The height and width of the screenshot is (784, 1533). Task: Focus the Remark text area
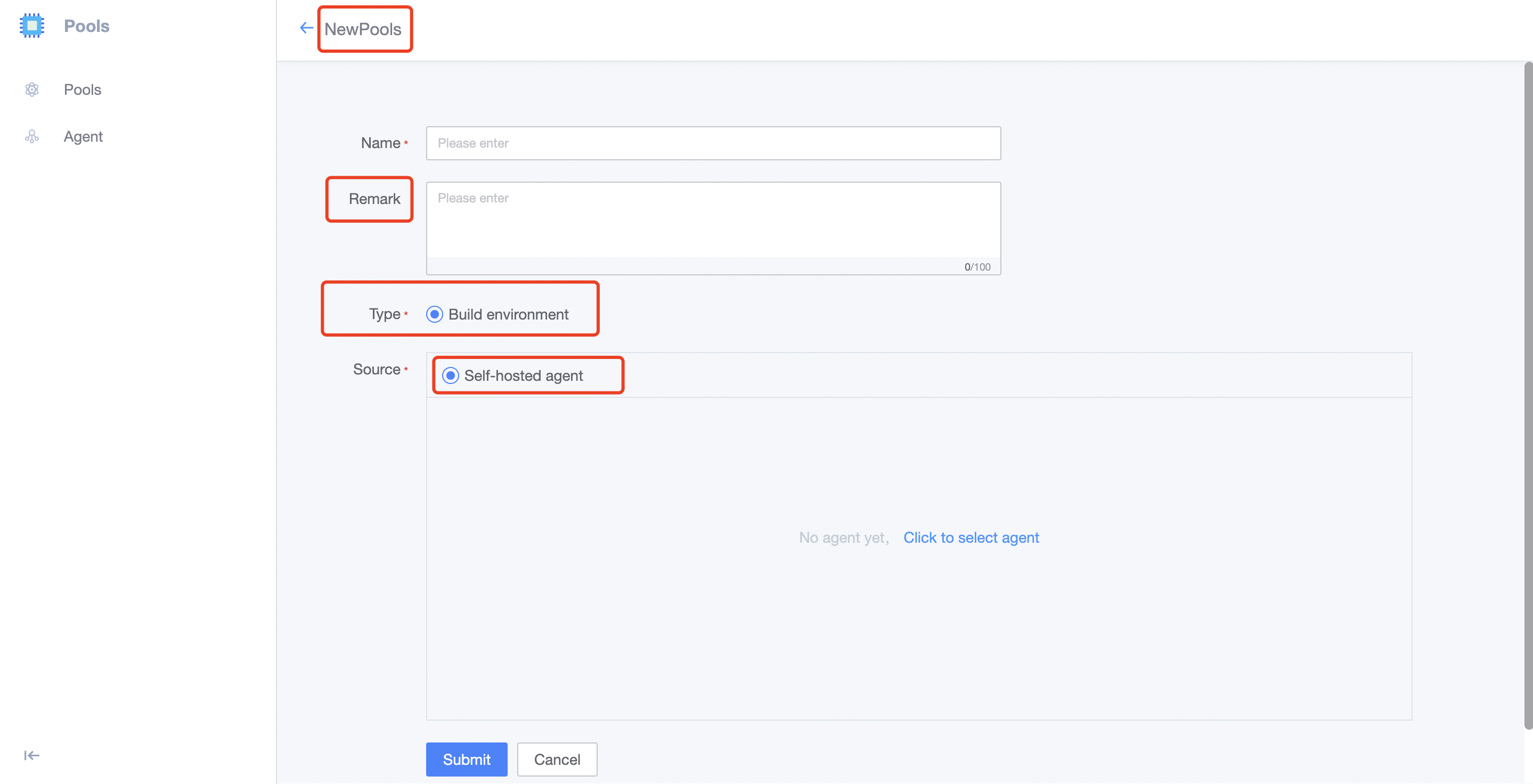point(713,221)
